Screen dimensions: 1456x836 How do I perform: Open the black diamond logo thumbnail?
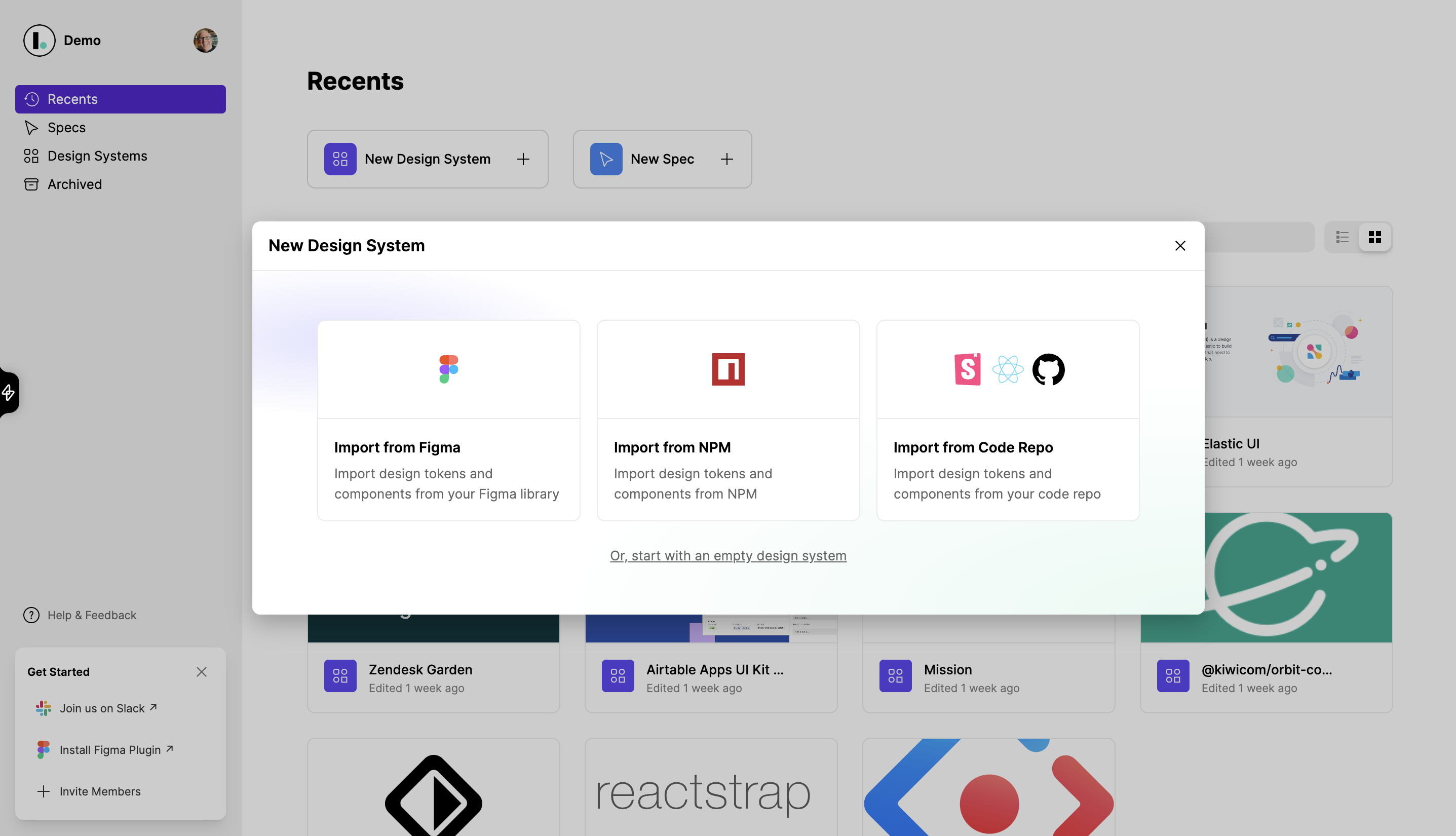pos(434,788)
